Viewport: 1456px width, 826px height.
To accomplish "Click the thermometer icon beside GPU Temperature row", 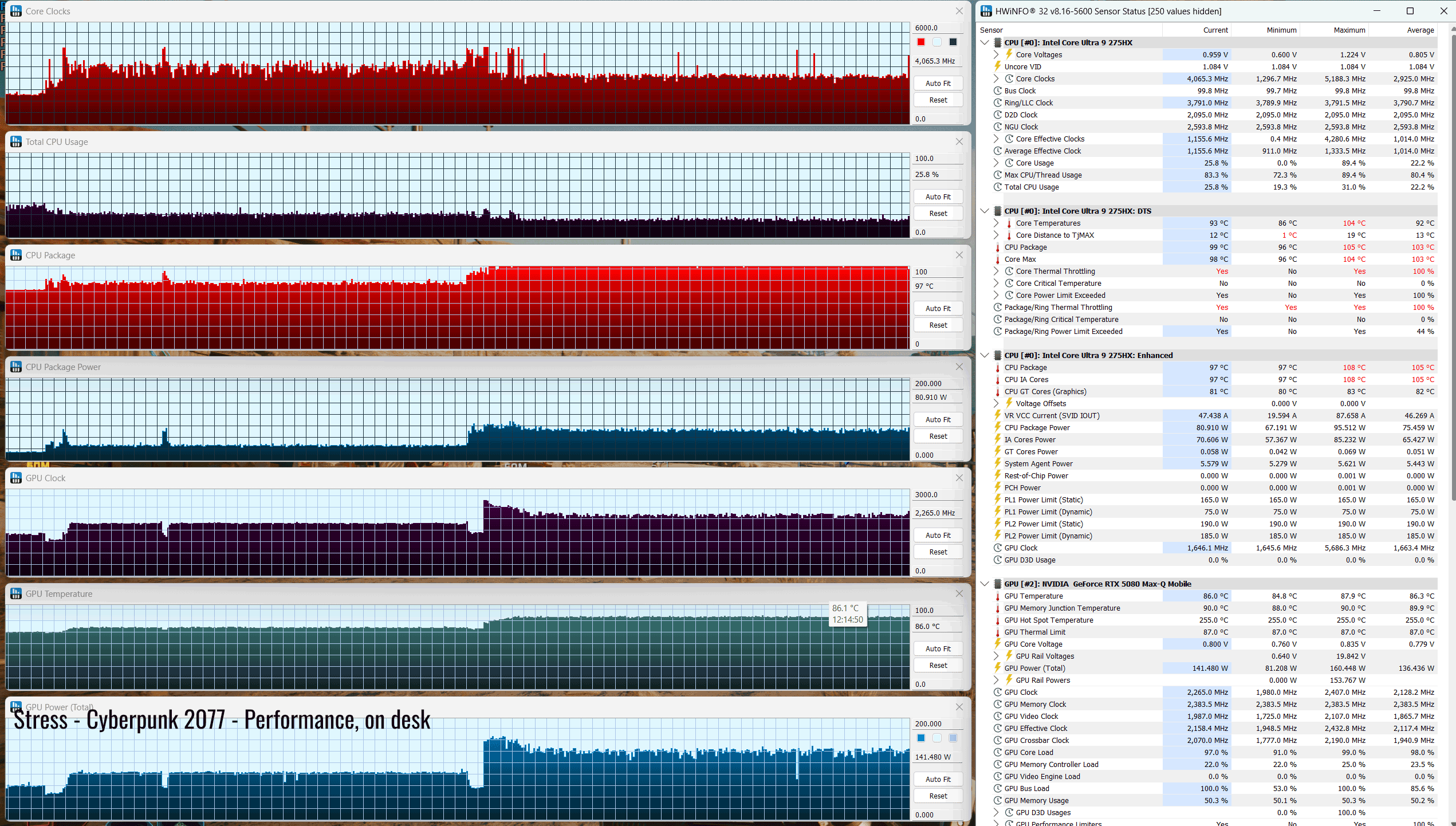I will (x=997, y=596).
